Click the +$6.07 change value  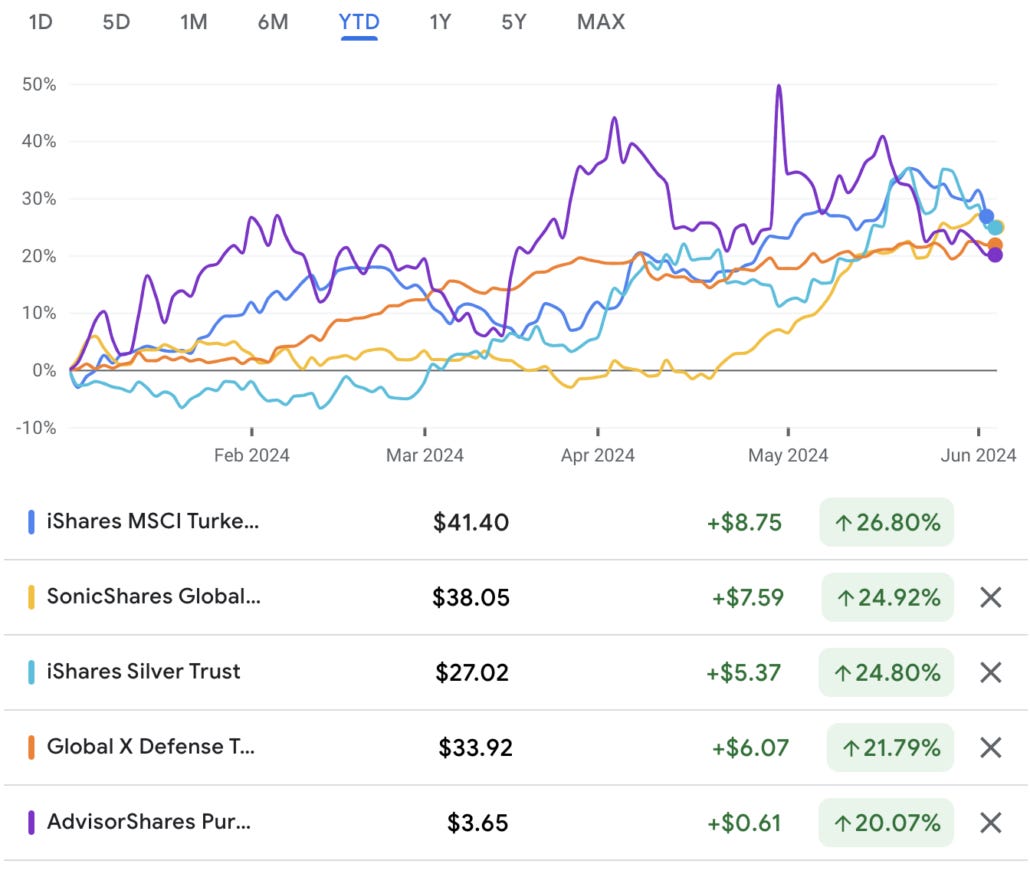pyautogui.click(x=750, y=747)
